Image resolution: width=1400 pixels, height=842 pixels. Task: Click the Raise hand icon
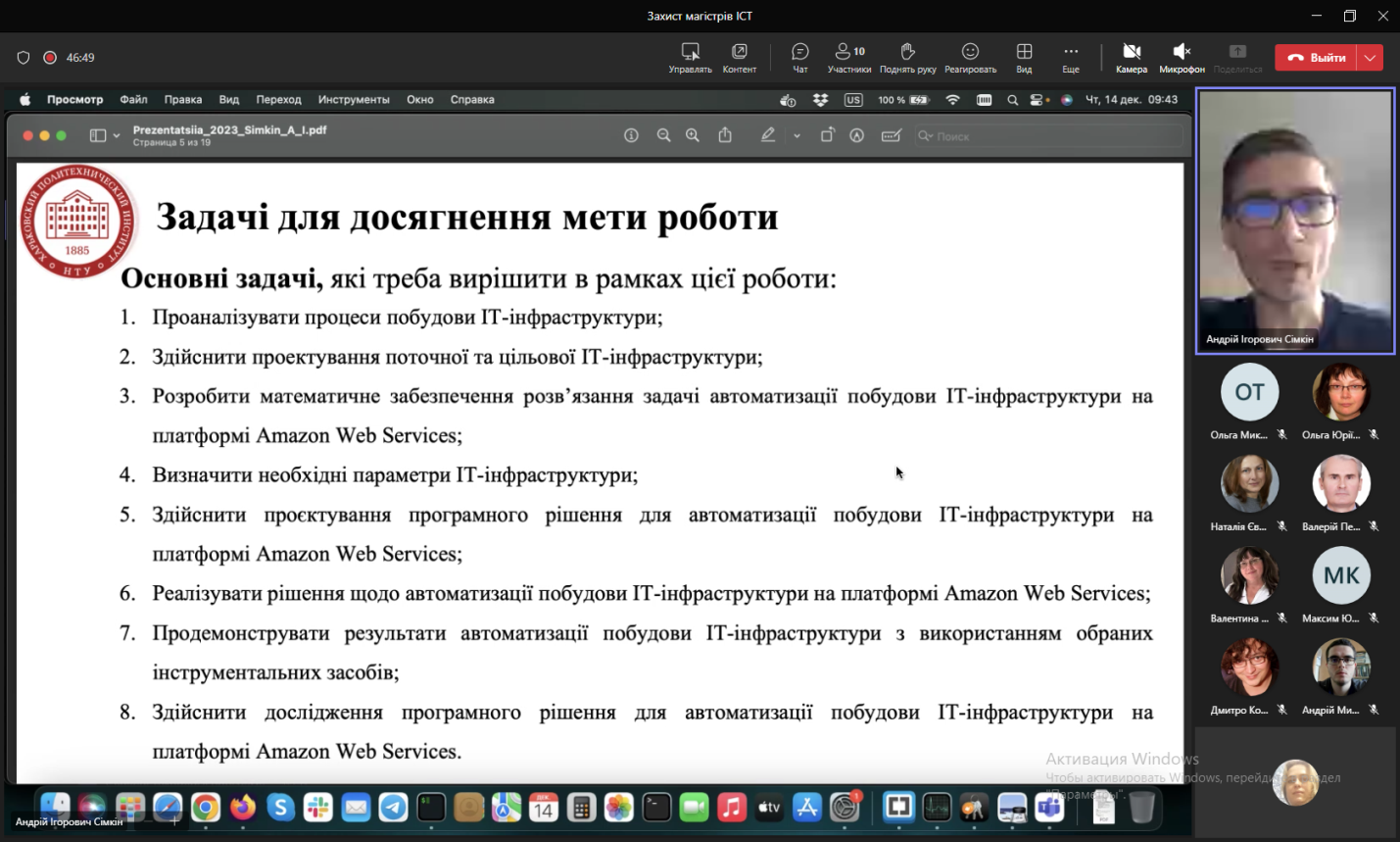[907, 57]
